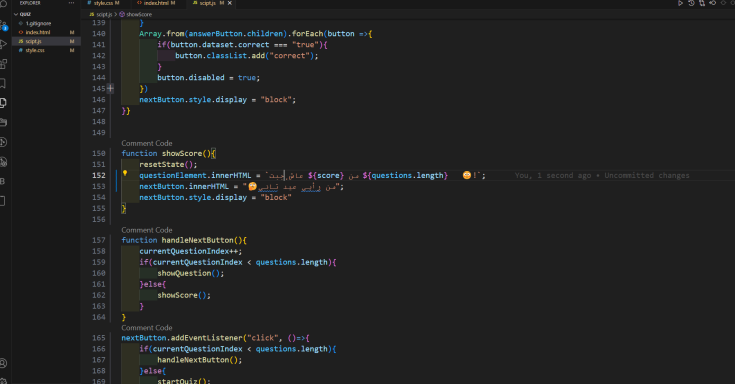Image resolution: width=735 pixels, height=384 pixels.
Task: Click the lightbulb code action on line 152
Action: (x=125, y=173)
